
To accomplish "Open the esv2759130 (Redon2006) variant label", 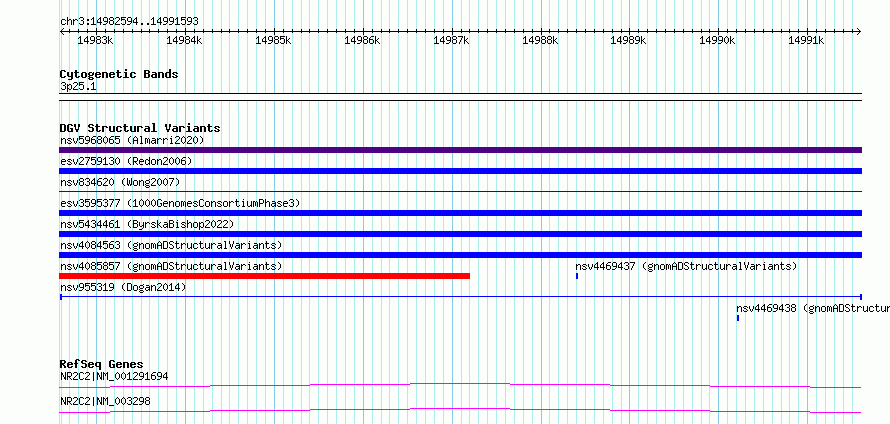I will [126, 161].
